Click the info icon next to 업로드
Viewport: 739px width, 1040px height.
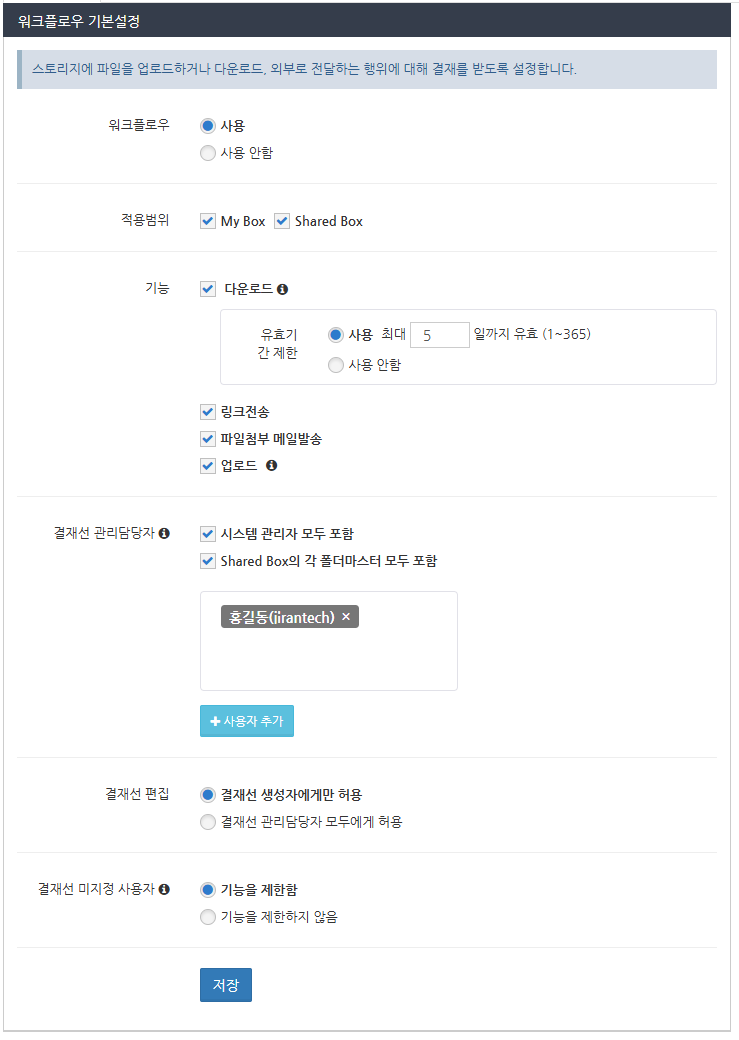click(x=271, y=466)
